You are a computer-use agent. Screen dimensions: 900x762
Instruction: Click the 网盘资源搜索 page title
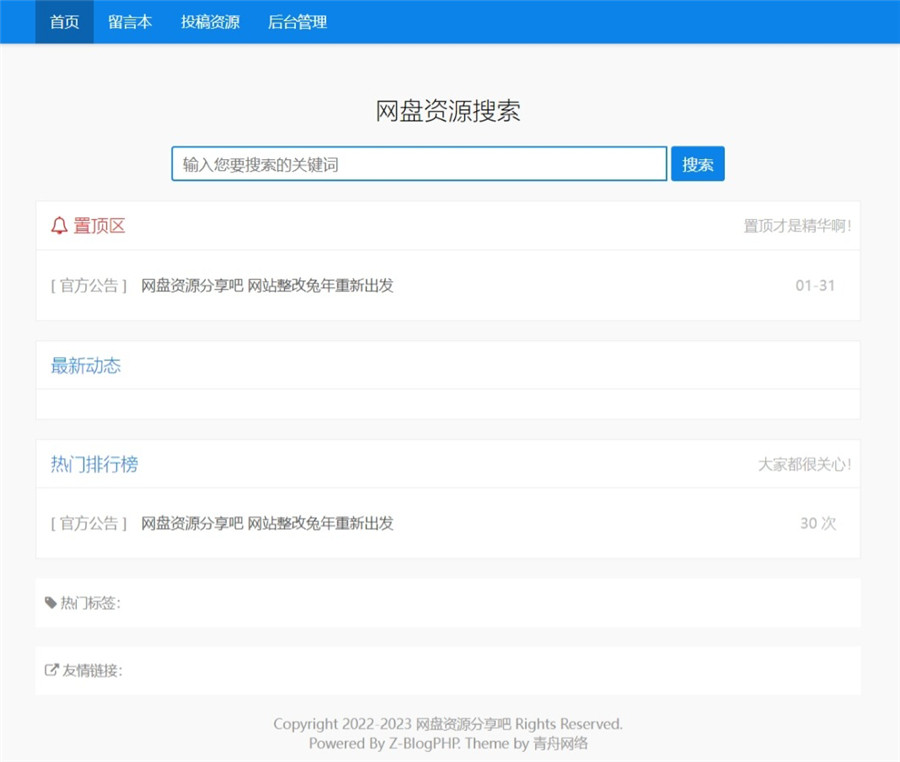(450, 113)
